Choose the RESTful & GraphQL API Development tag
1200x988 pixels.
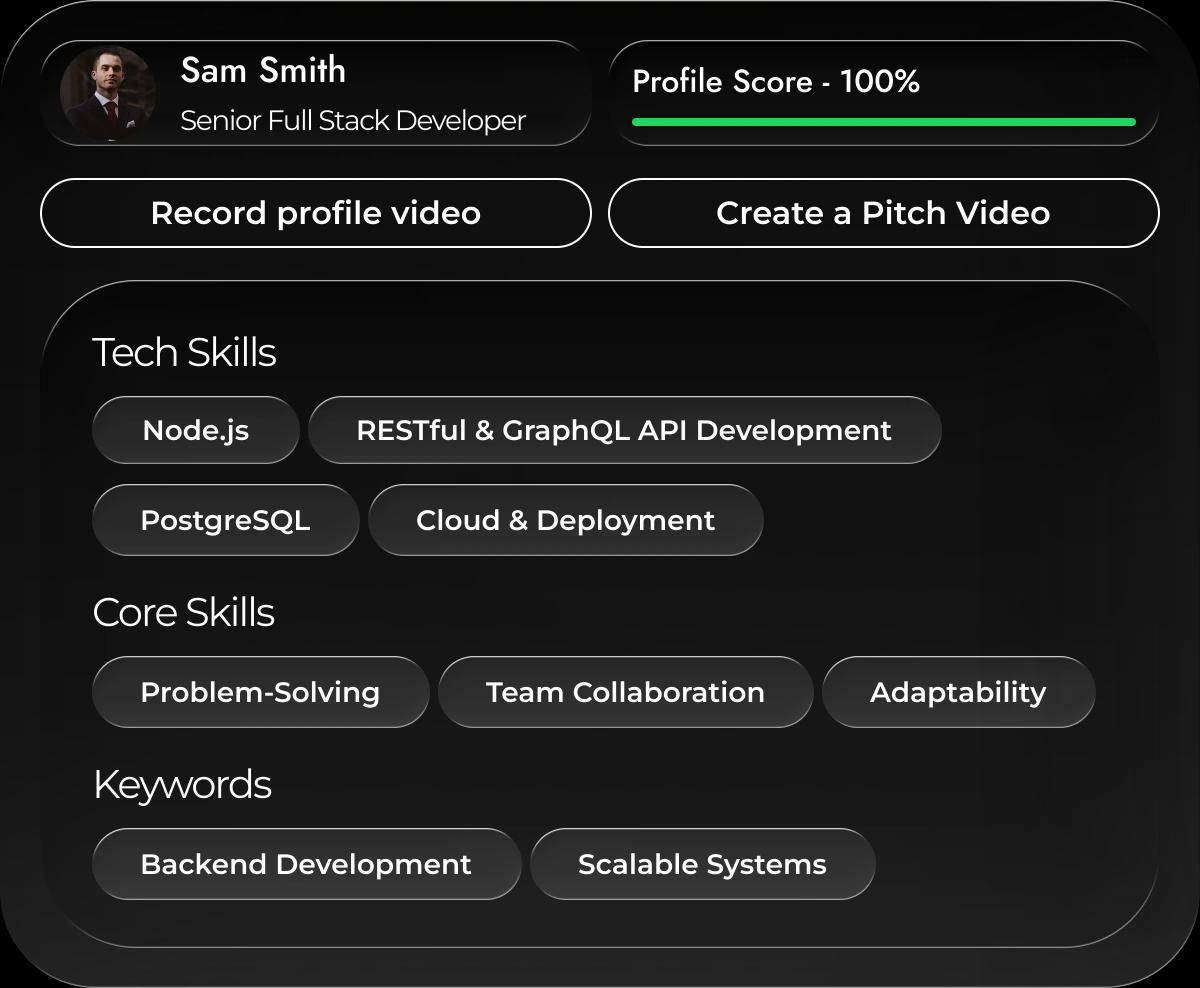pyautogui.click(x=624, y=431)
